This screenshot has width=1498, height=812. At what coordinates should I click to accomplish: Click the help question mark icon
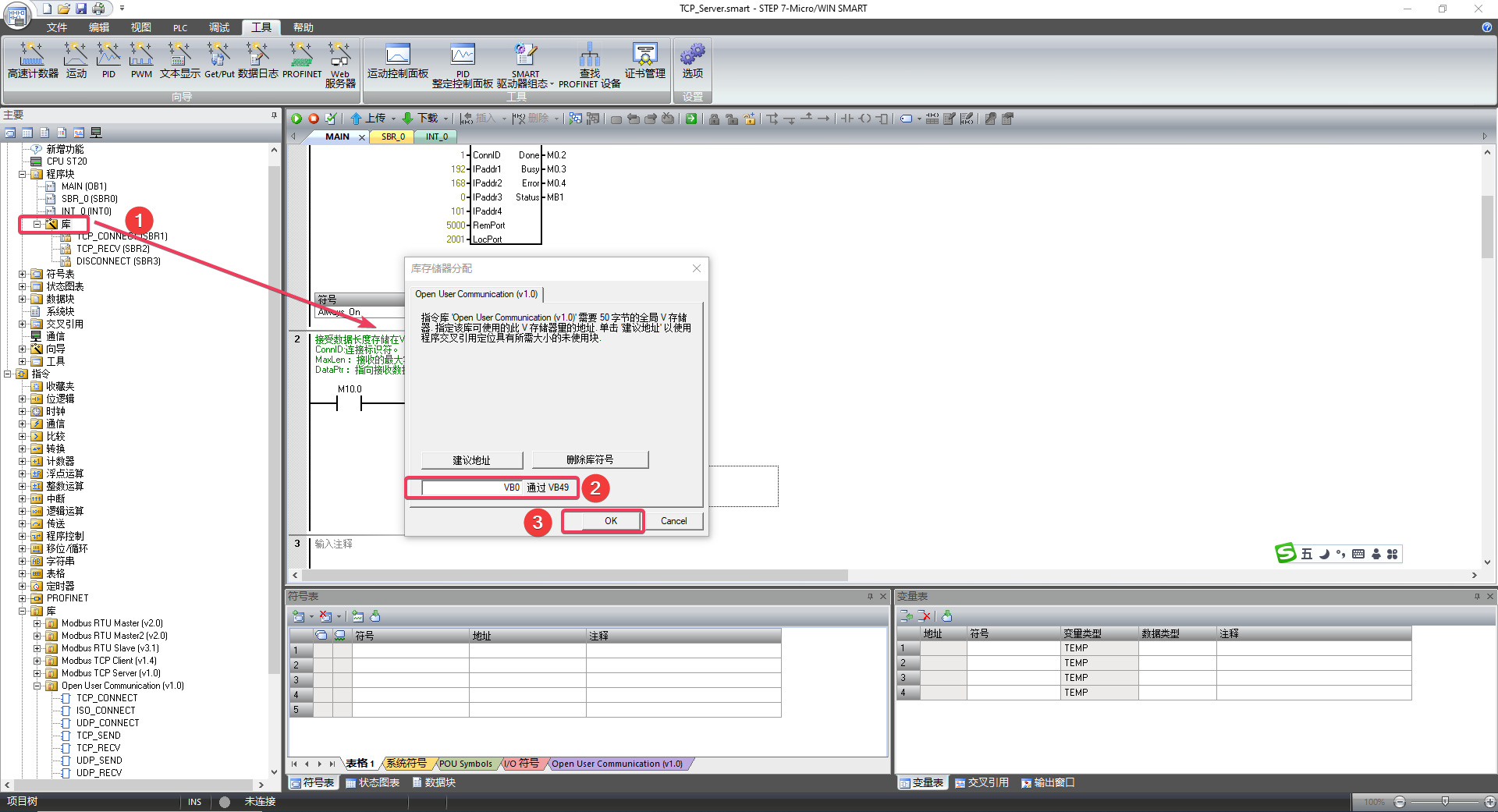tap(1486, 27)
